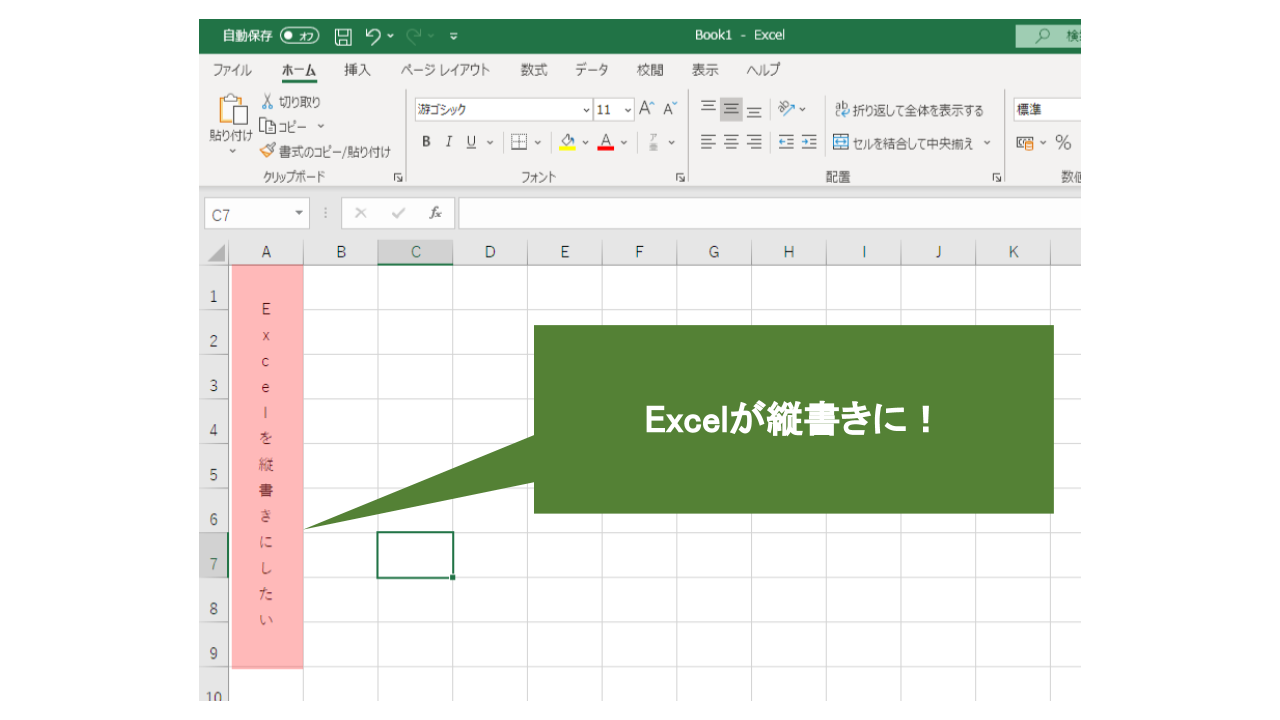
Task: Open the 表示 tab
Action: (705, 70)
